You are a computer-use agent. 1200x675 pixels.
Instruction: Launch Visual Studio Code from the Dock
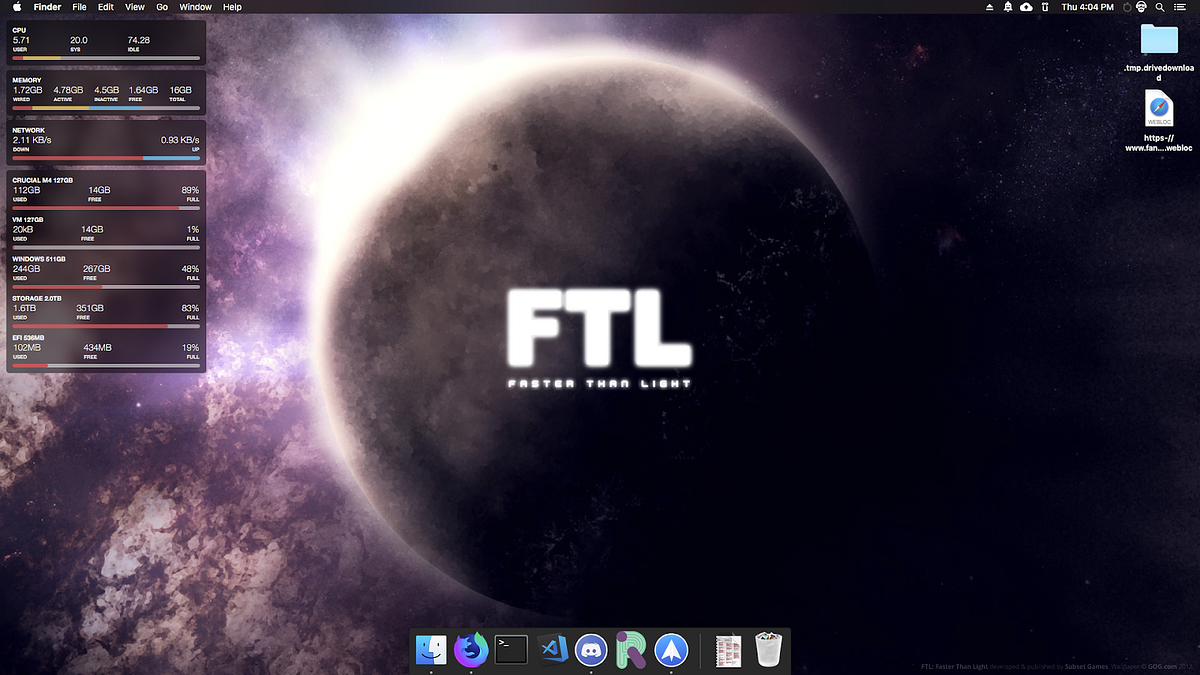click(x=552, y=651)
